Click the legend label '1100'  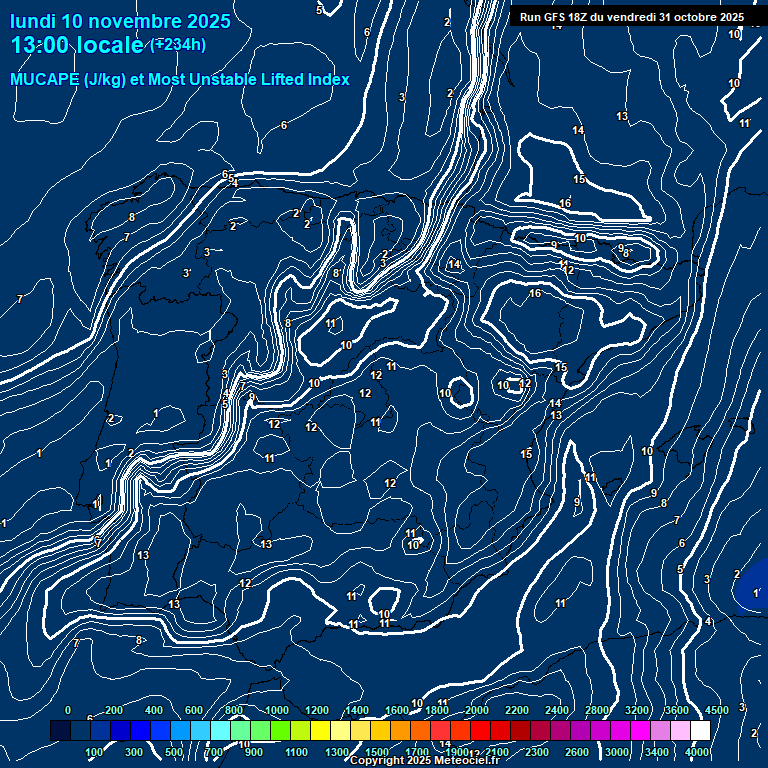[x=296, y=752]
